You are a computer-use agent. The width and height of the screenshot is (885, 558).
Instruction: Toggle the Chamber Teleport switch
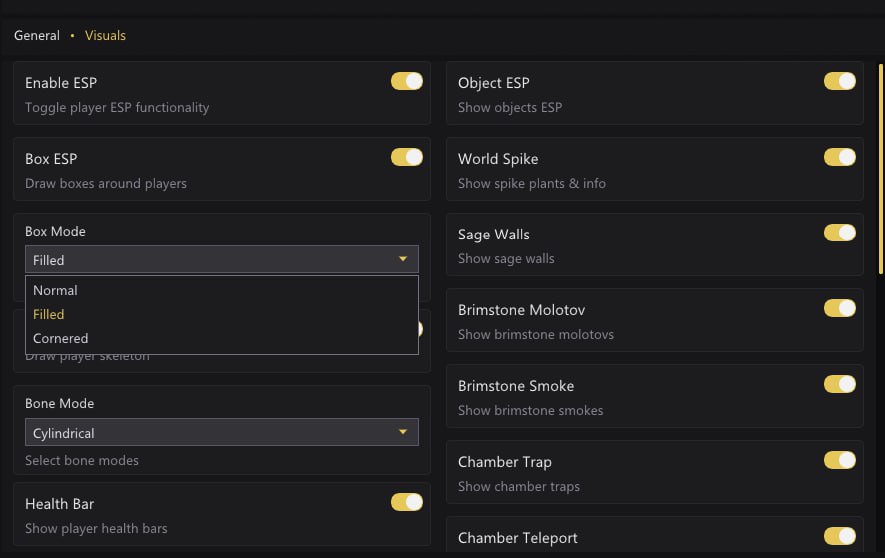[x=839, y=536]
